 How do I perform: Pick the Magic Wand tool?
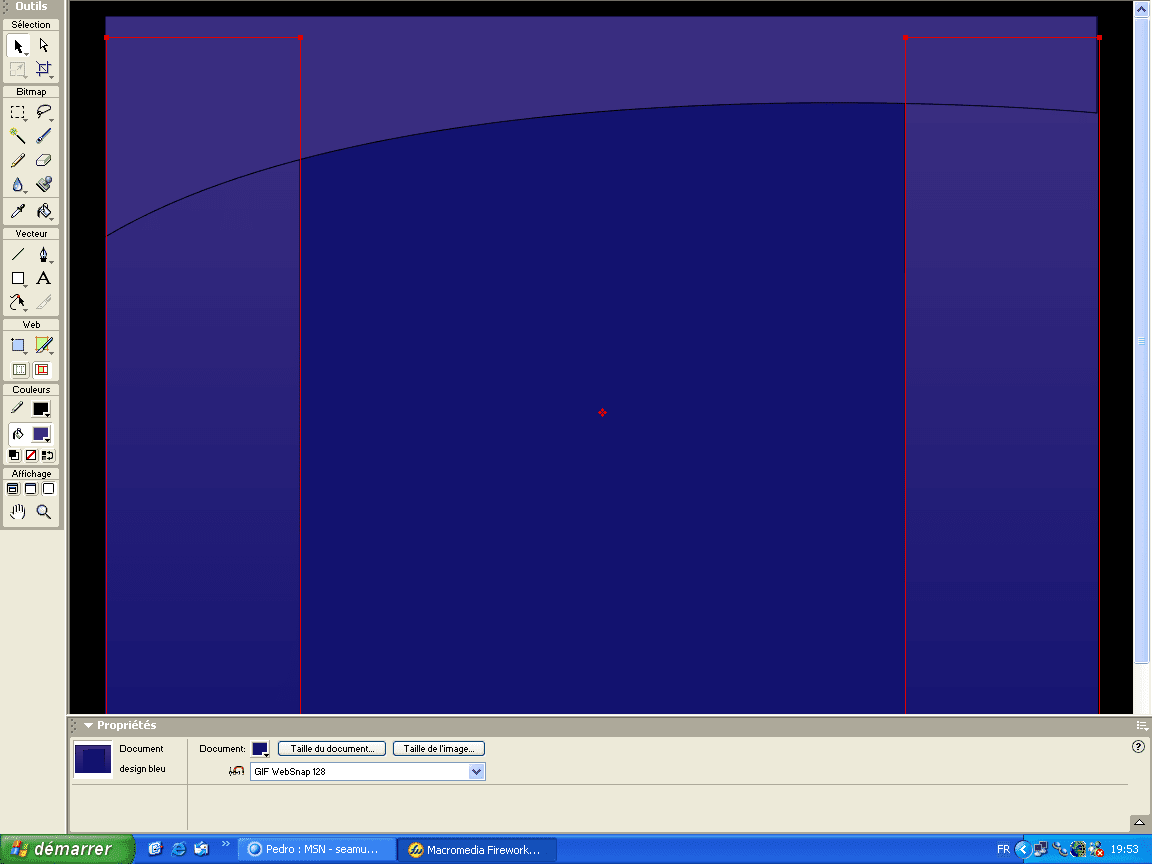tap(18, 136)
